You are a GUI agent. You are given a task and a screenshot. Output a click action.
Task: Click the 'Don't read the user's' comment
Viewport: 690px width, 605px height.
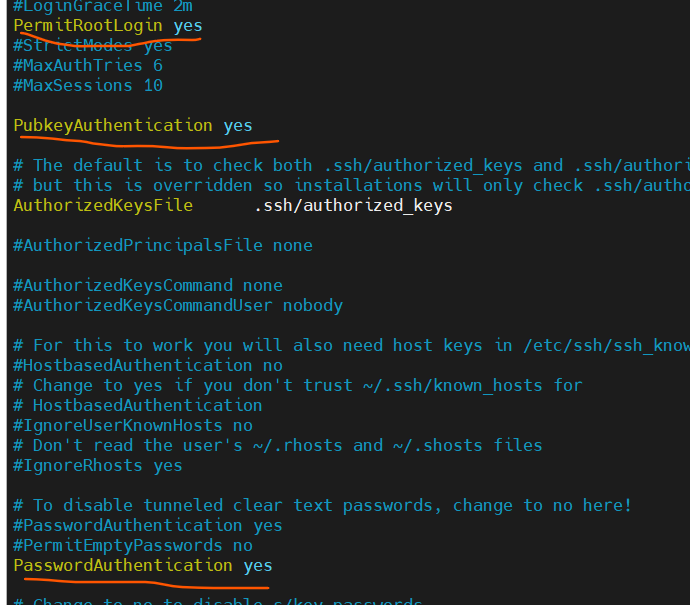[x=278, y=446]
